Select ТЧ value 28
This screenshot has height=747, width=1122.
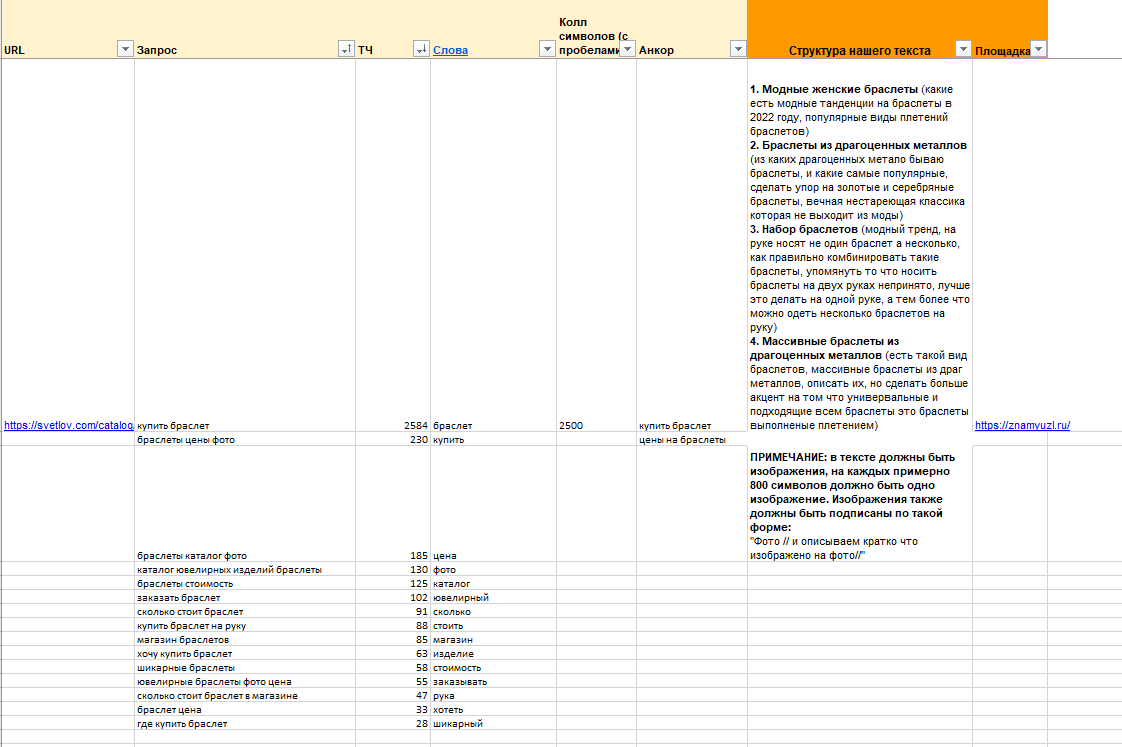(x=393, y=723)
